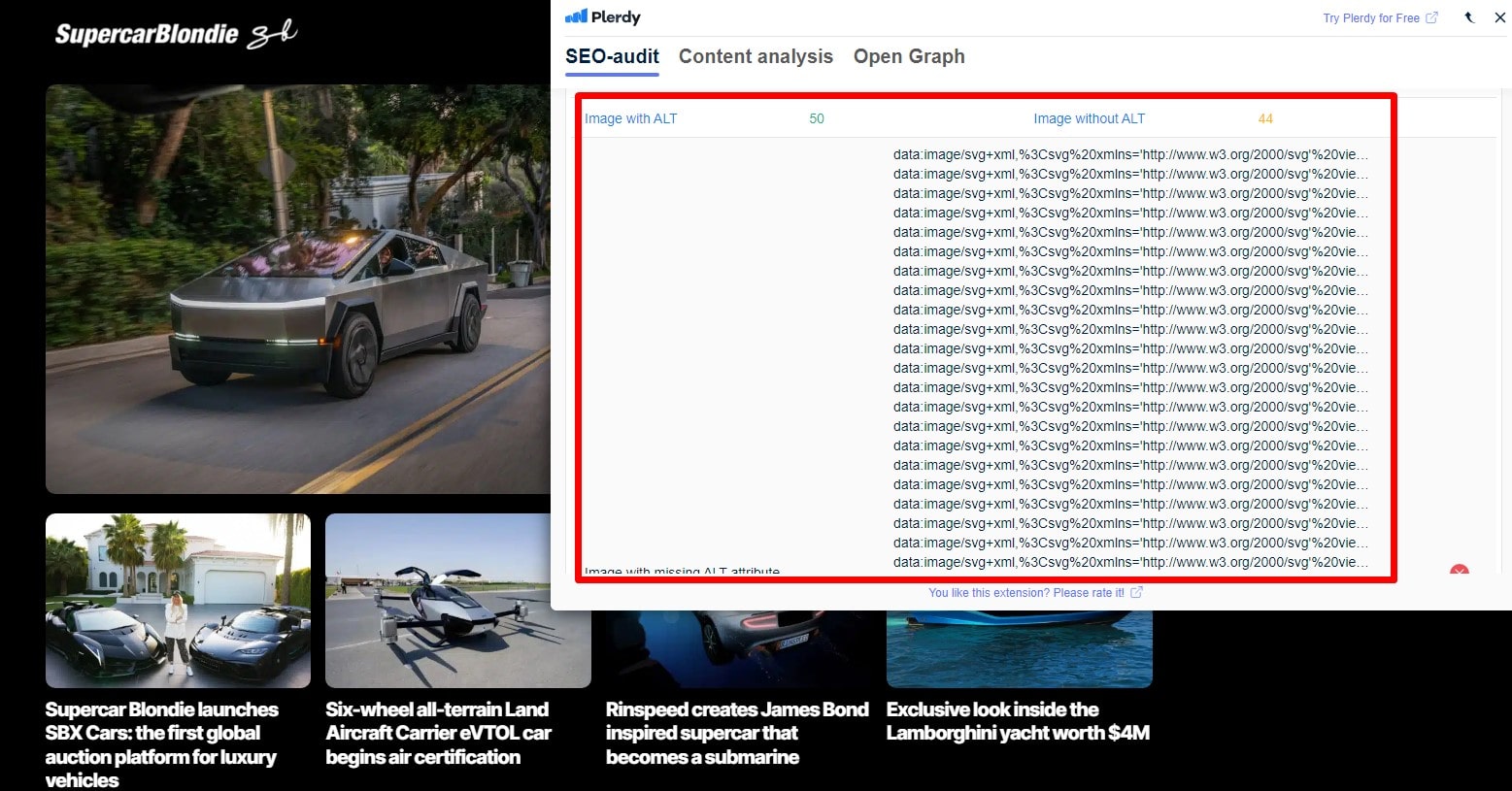Open external-link icon beside Try Plerdy for Free
Screen dimensions: 1512x791
(x=1431, y=17)
